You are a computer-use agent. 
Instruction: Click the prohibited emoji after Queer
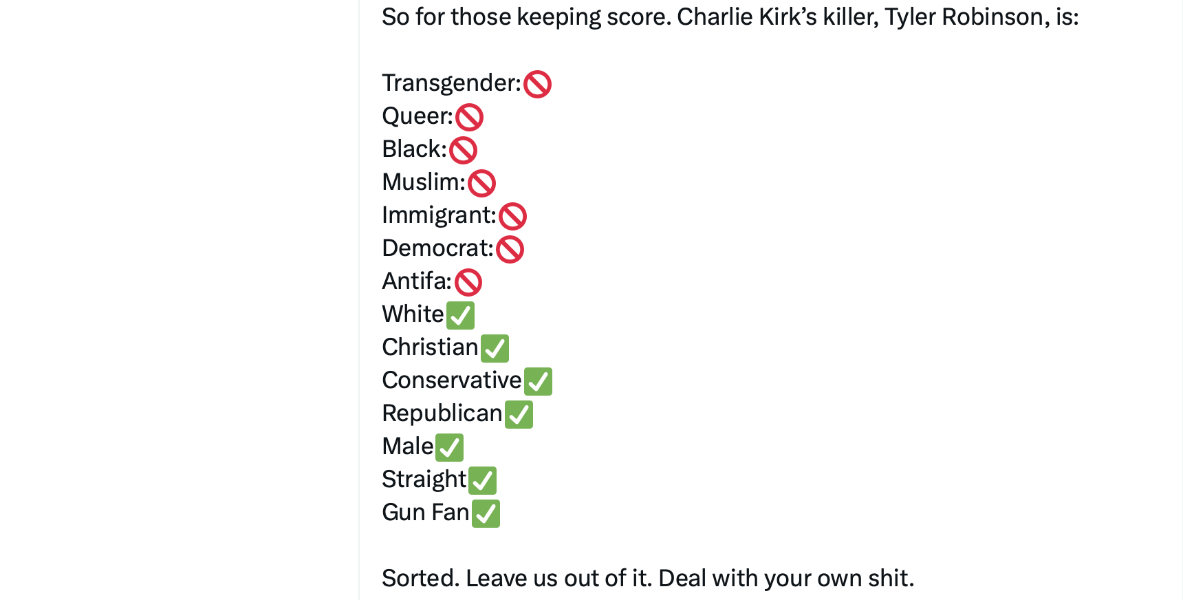click(x=469, y=117)
